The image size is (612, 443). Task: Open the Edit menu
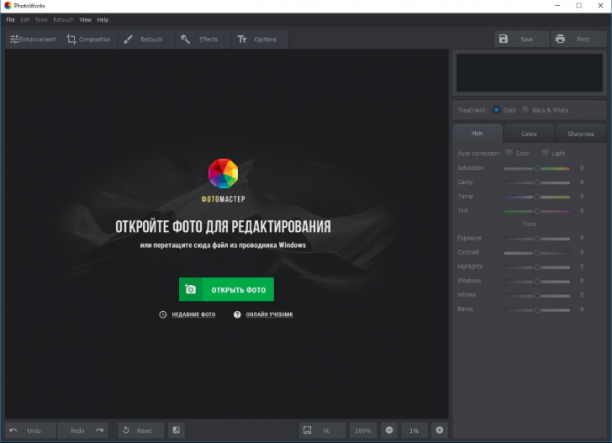coord(25,20)
